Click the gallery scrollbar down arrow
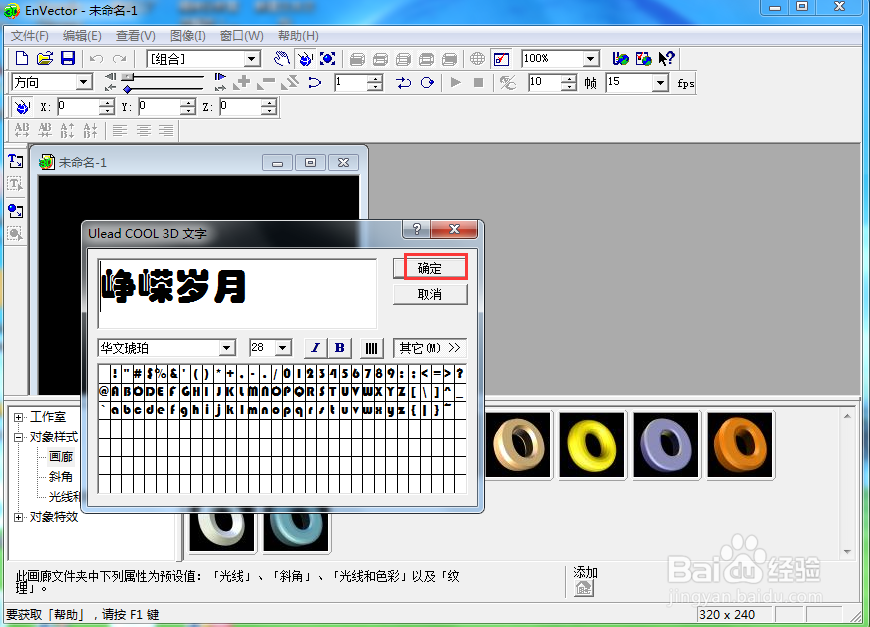The width and height of the screenshot is (870, 627). (847, 552)
